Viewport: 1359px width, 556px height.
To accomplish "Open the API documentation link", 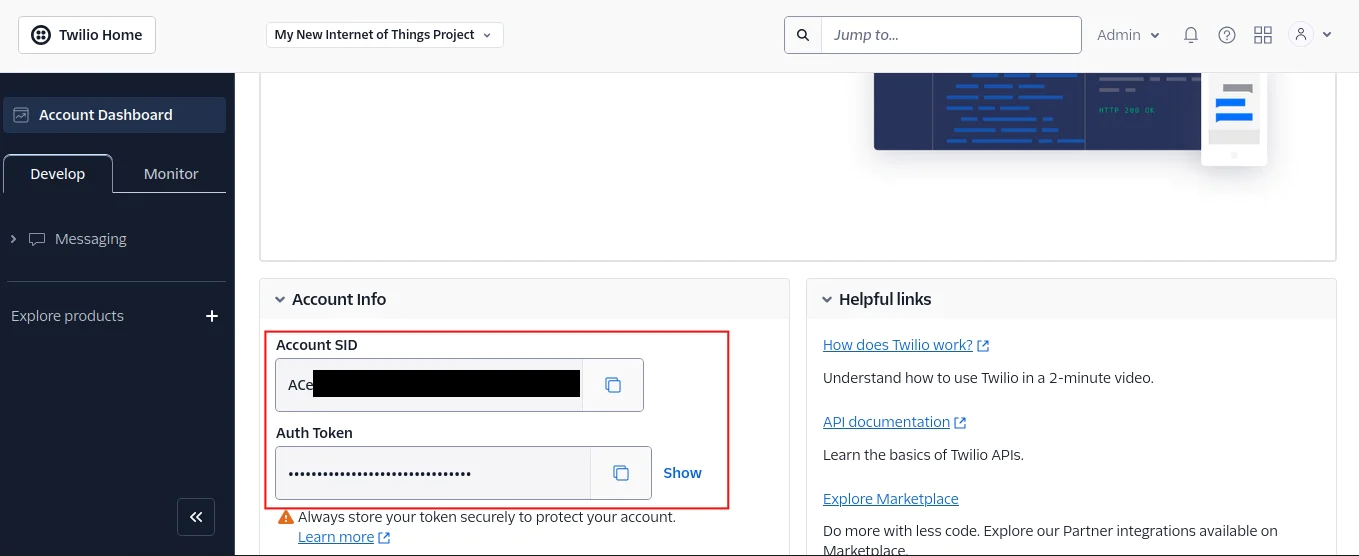I will 895,422.
